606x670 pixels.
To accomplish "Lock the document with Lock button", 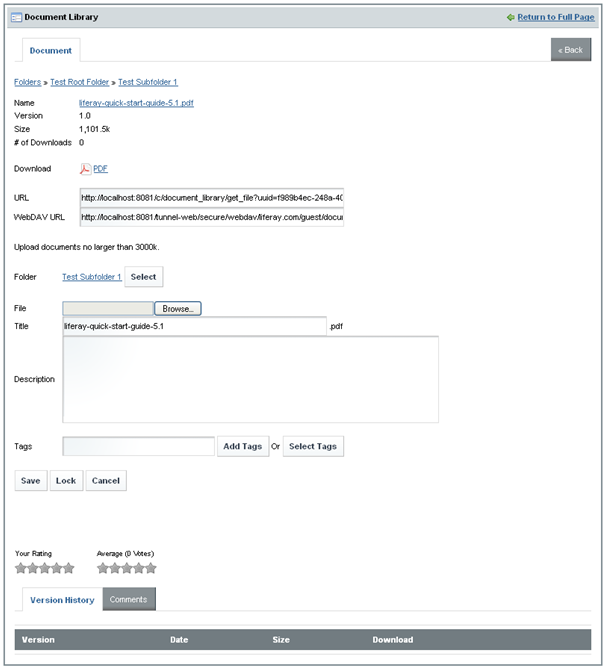I will coord(66,480).
